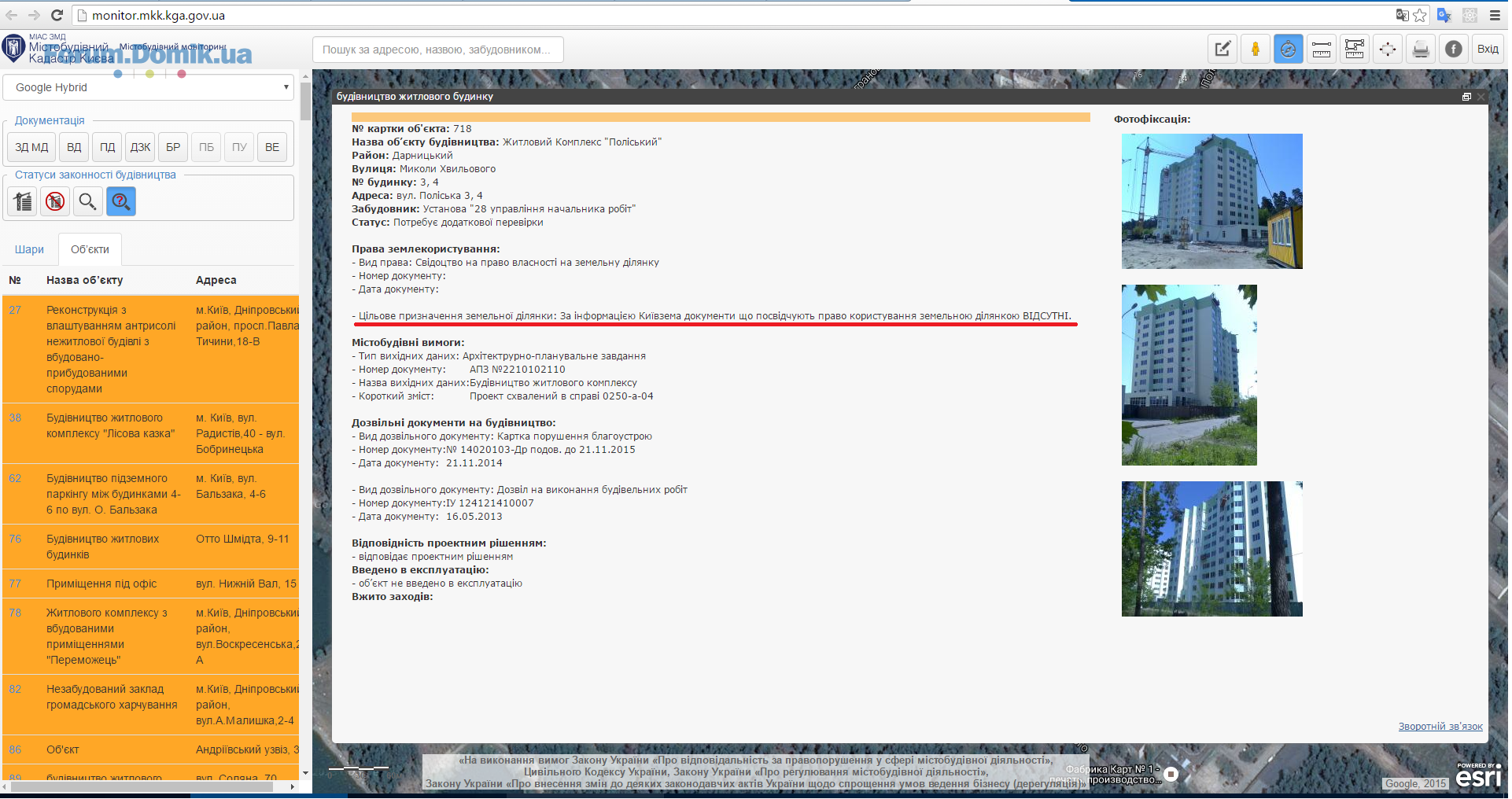Click the Зворотній зв'язок feedback link
The image size is (1512, 799).
1440,727
